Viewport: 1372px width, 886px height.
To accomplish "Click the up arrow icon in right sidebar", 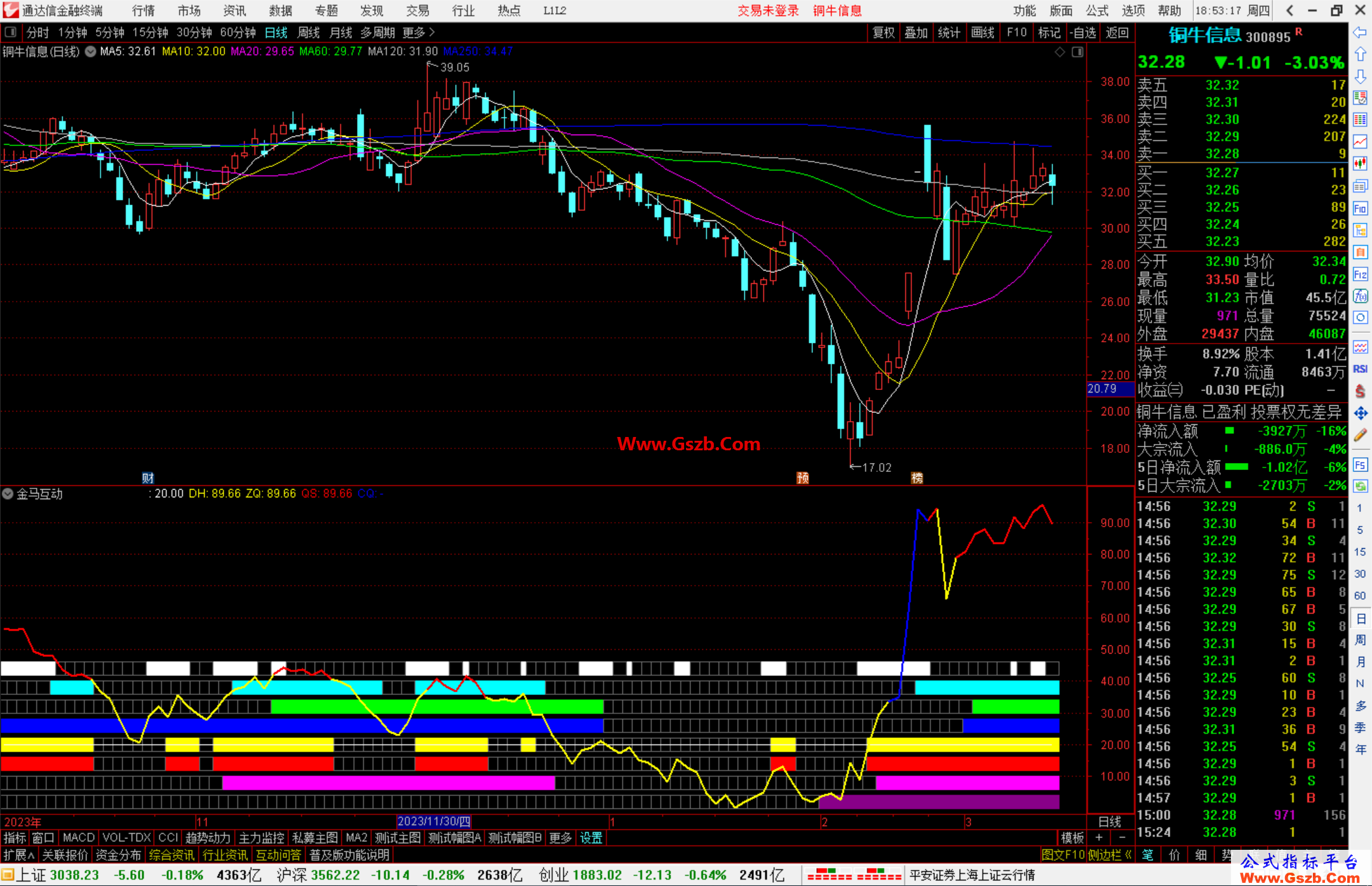I will click(1360, 55).
